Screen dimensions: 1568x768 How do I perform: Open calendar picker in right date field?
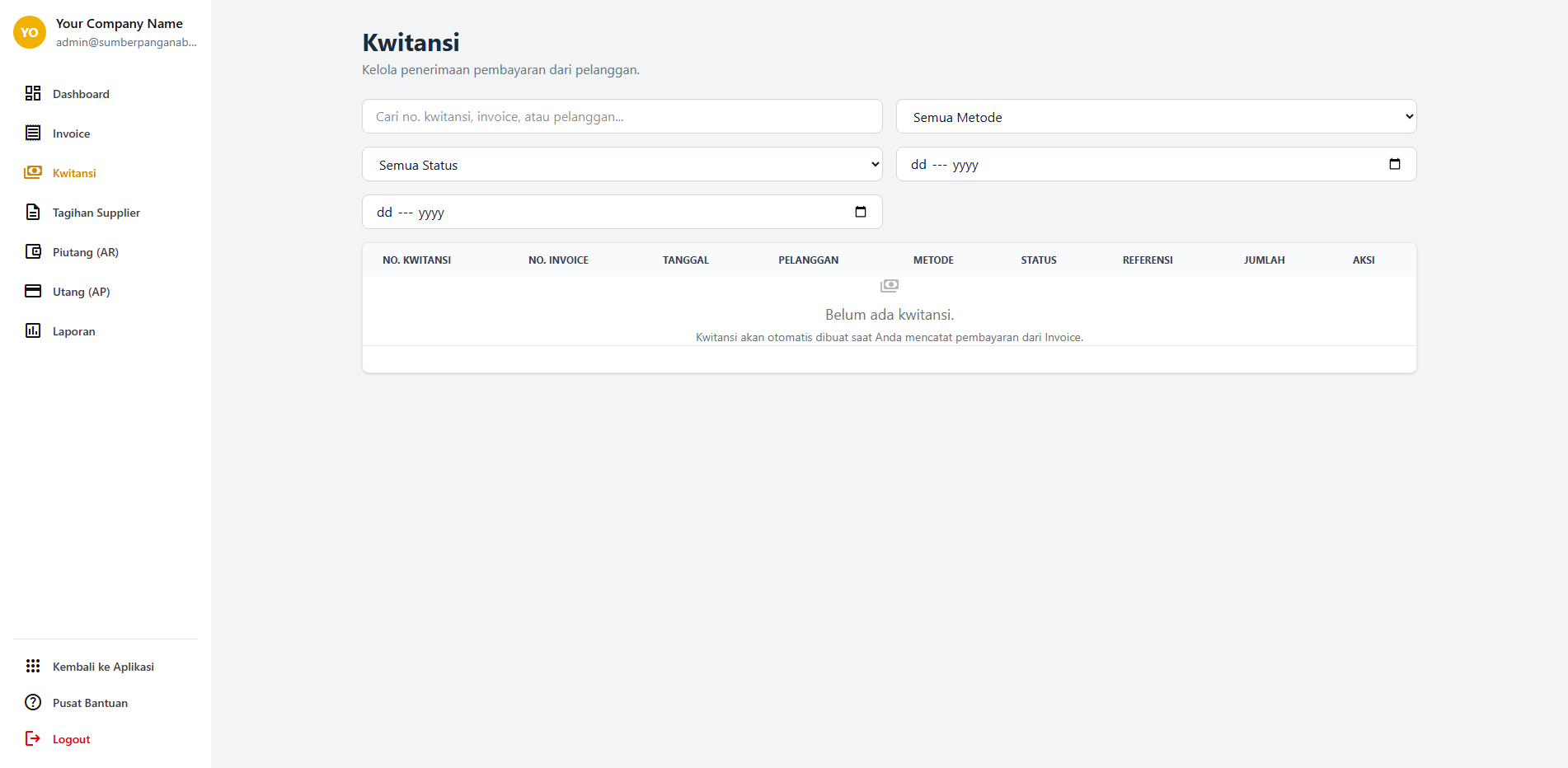coord(1394,164)
